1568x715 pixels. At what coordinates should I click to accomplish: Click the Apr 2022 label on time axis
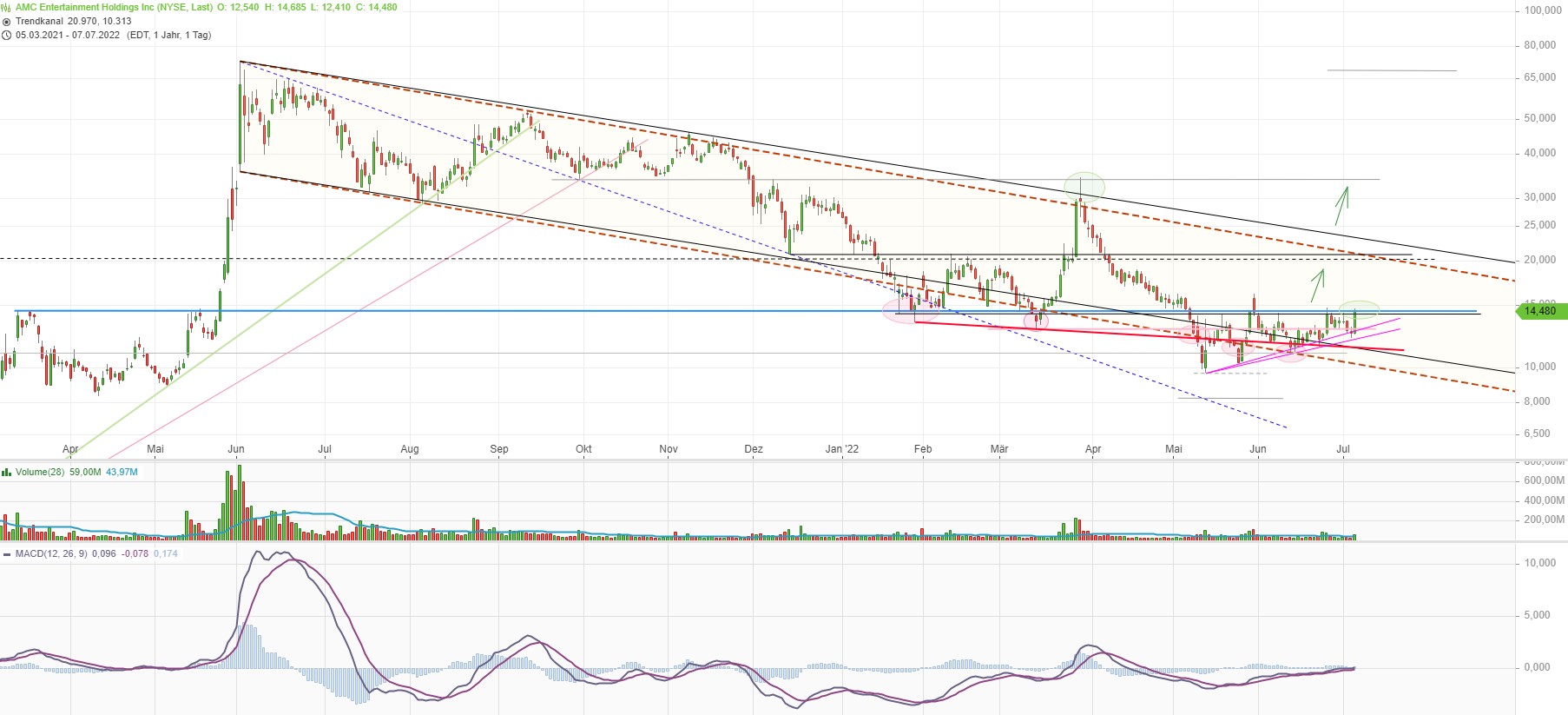coord(1093,449)
